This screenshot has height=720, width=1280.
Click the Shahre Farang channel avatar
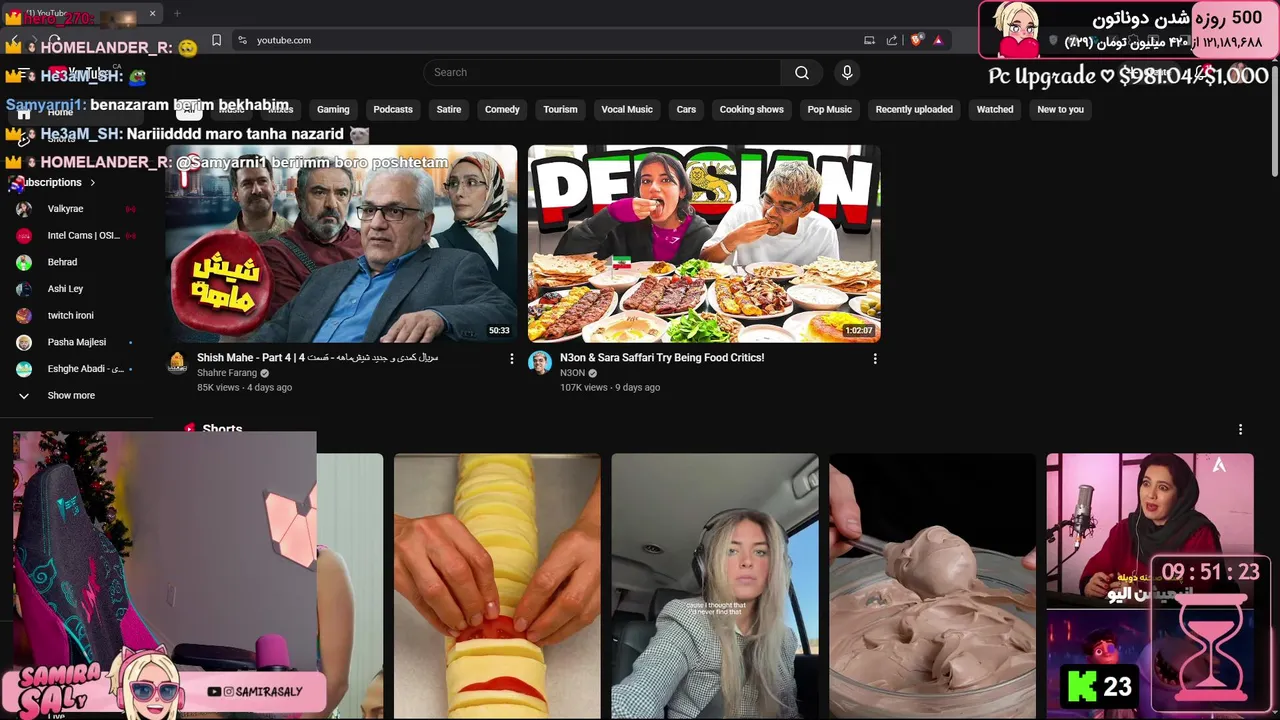pos(177,362)
